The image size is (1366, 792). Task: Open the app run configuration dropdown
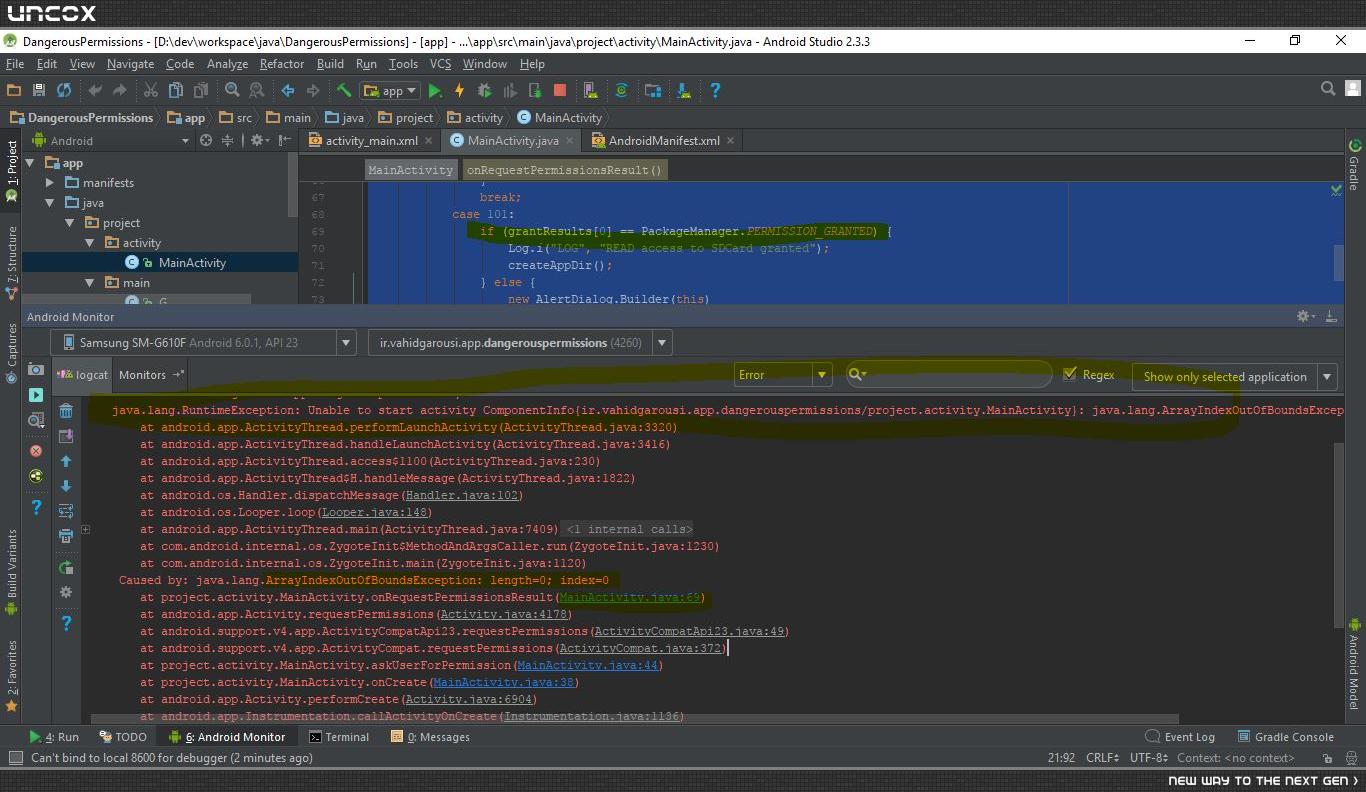pyautogui.click(x=391, y=90)
